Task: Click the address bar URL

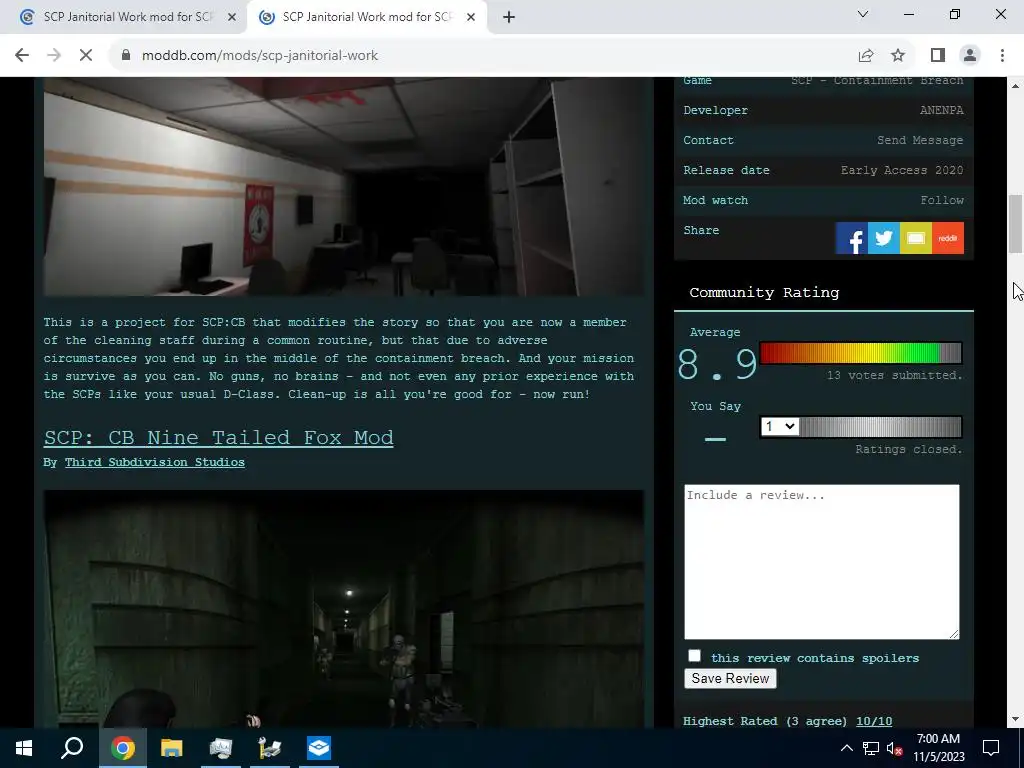Action: click(260, 56)
